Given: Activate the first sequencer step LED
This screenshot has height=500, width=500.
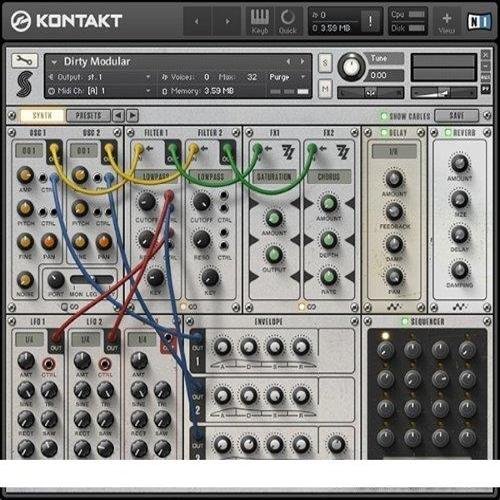Looking at the screenshot, I should pos(385,335).
